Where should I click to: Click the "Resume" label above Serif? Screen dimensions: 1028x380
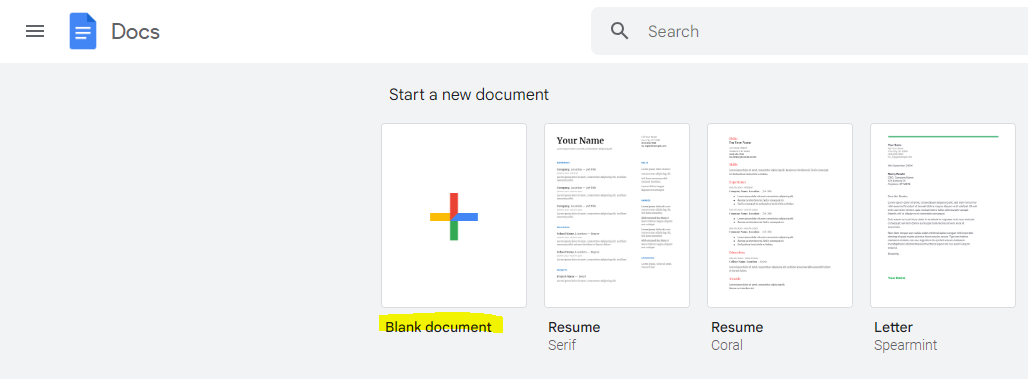[574, 327]
